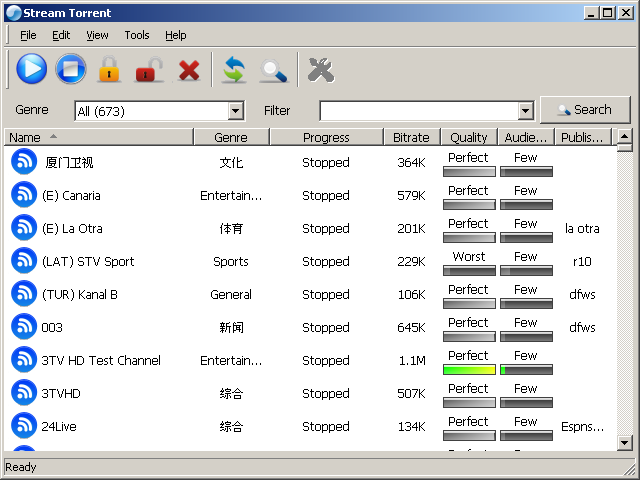Open the Help menu

[x=176, y=36]
